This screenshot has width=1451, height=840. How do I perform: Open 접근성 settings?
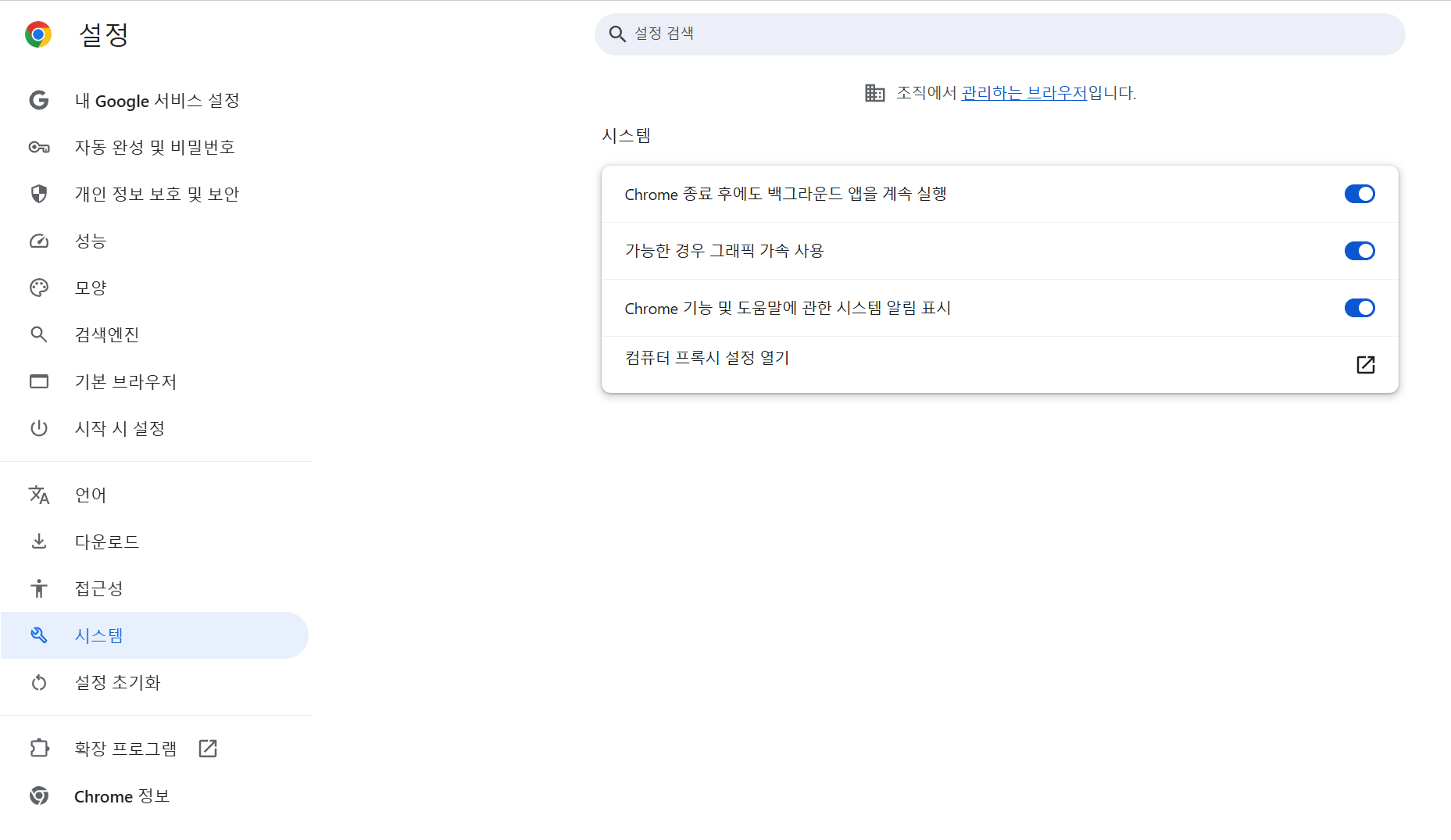[x=155, y=588]
